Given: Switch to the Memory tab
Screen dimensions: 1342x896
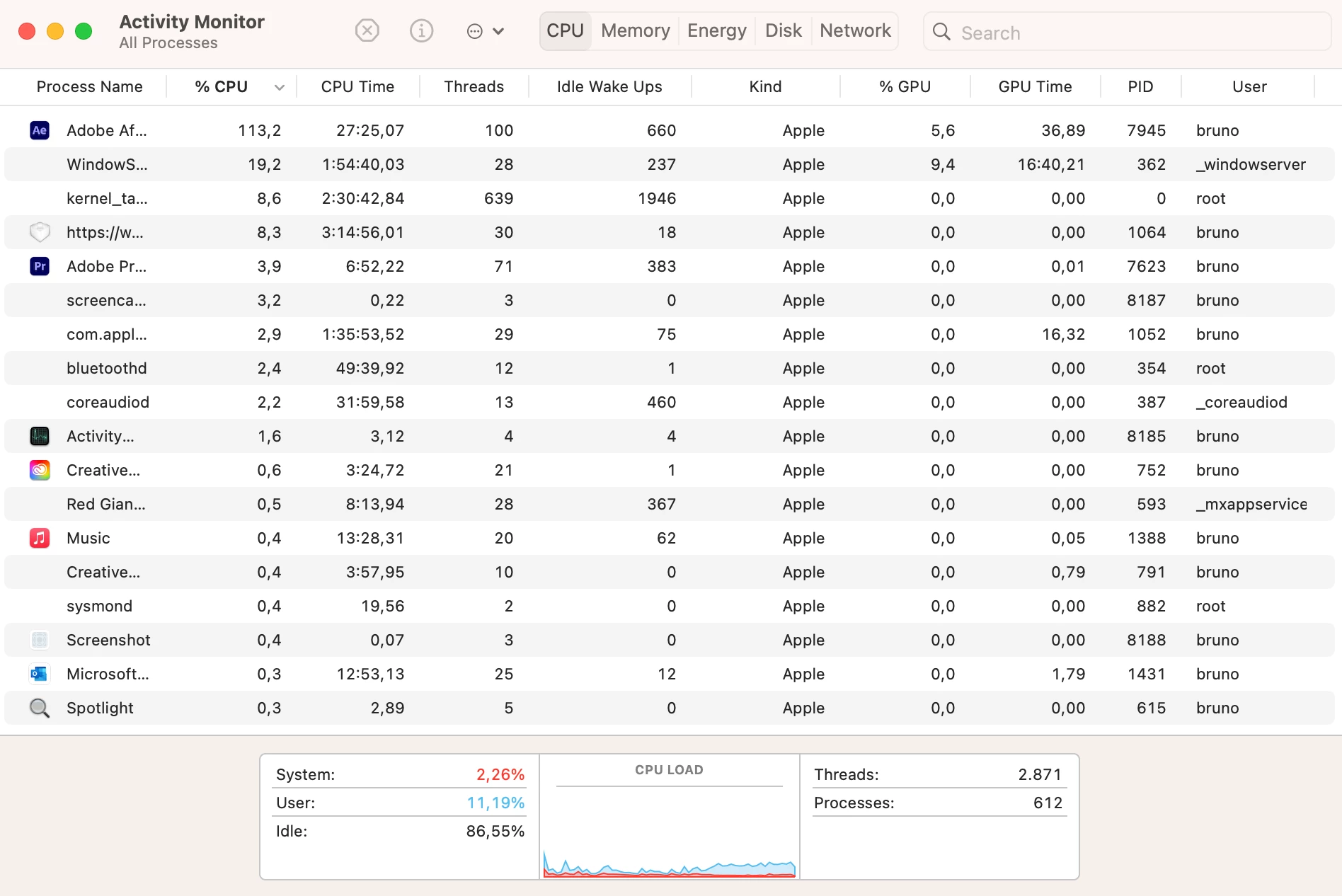Looking at the screenshot, I should click(636, 31).
